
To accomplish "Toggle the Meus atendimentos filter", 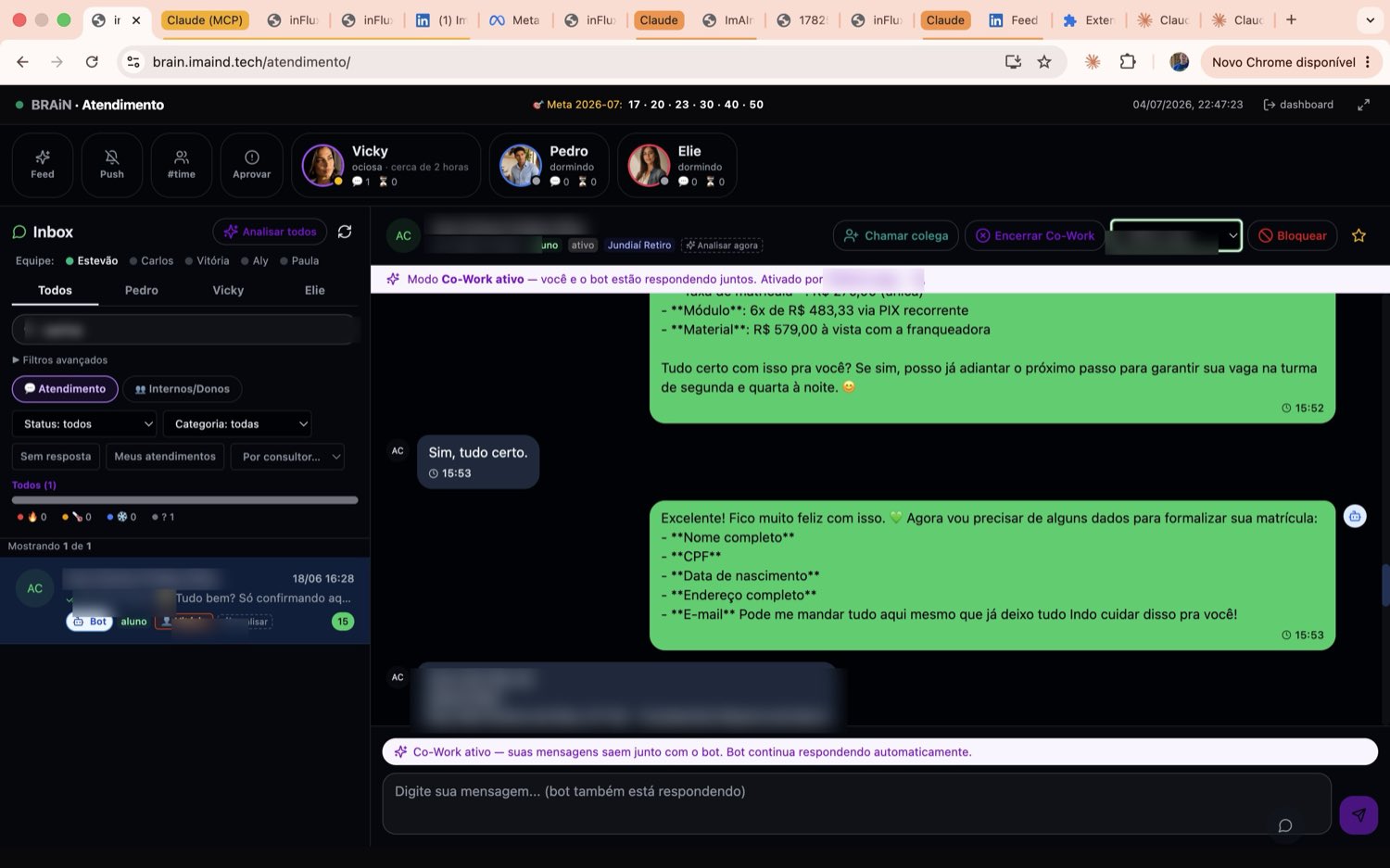I will pyautogui.click(x=165, y=457).
